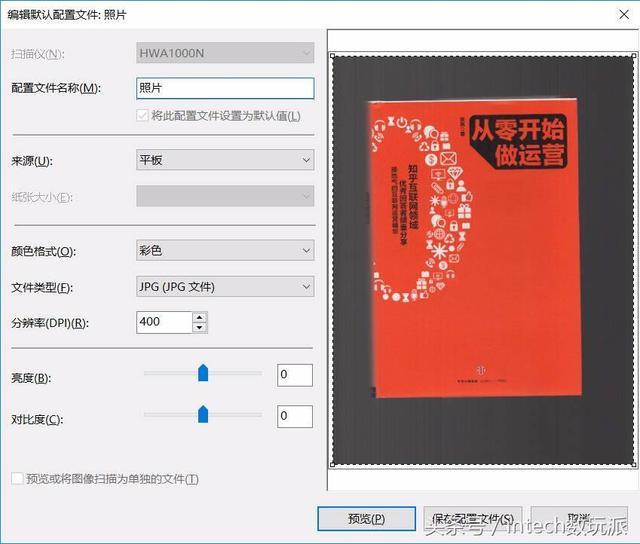
Task: Click the 文件类型(F) label
Action: pos(42,288)
